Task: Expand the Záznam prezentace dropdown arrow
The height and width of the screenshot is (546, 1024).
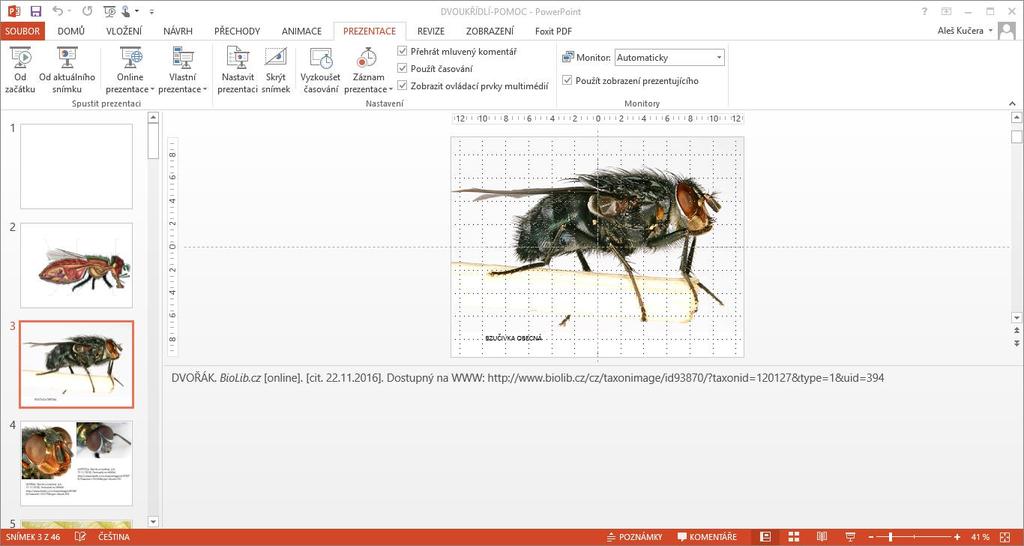Action: (x=391, y=90)
